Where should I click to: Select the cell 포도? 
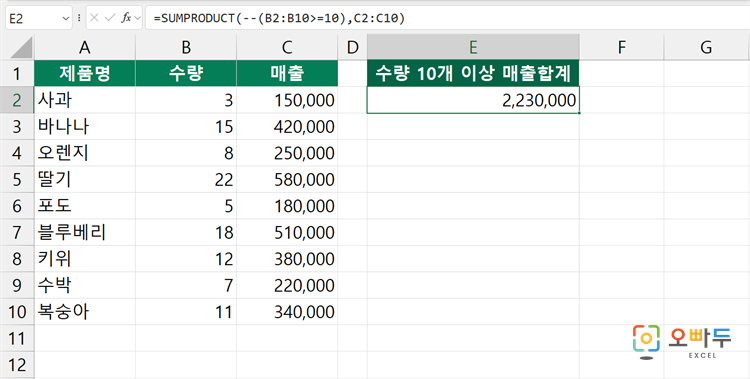pyautogui.click(x=85, y=206)
